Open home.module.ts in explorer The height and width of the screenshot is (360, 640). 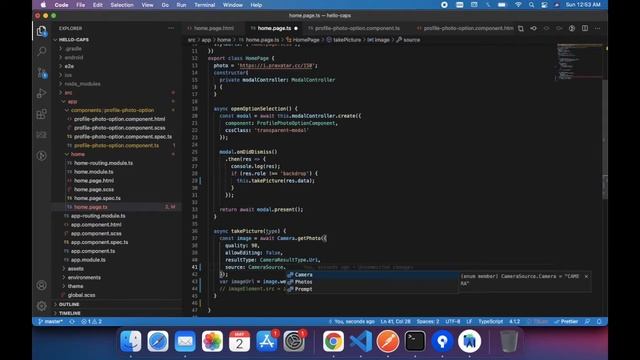(x=93, y=172)
